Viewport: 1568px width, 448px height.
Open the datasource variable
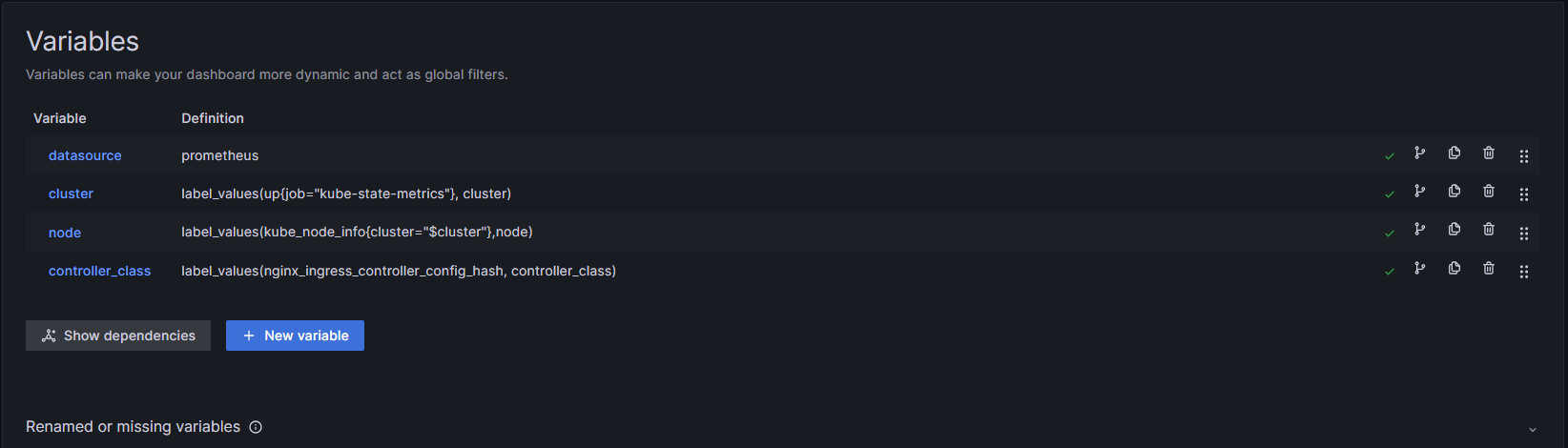point(85,155)
